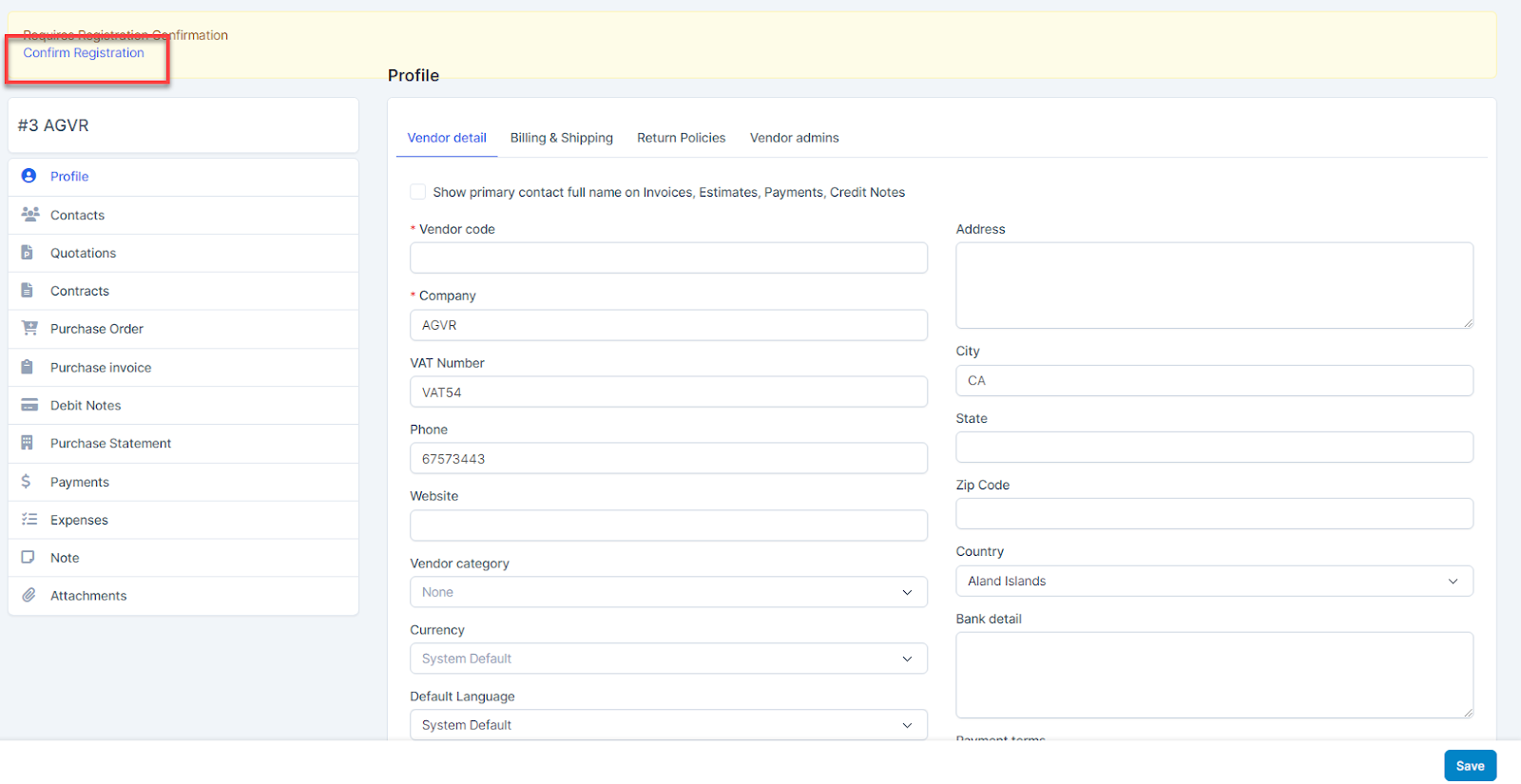Go to the Vendor admins tab
This screenshot has height=784, width=1521.
click(794, 138)
